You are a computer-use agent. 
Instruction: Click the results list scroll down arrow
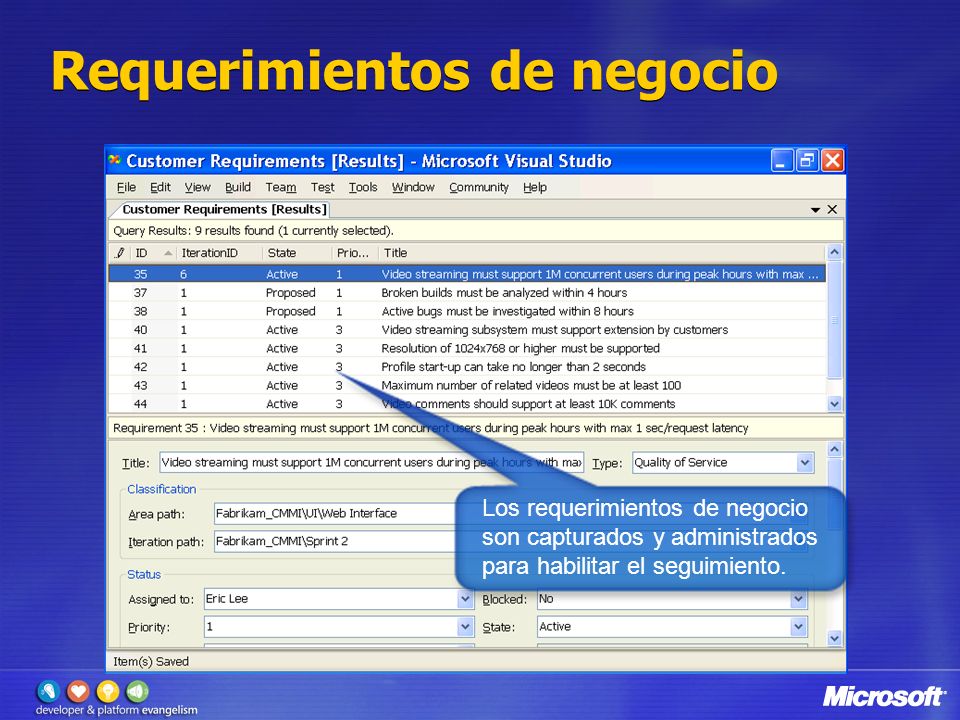click(834, 403)
